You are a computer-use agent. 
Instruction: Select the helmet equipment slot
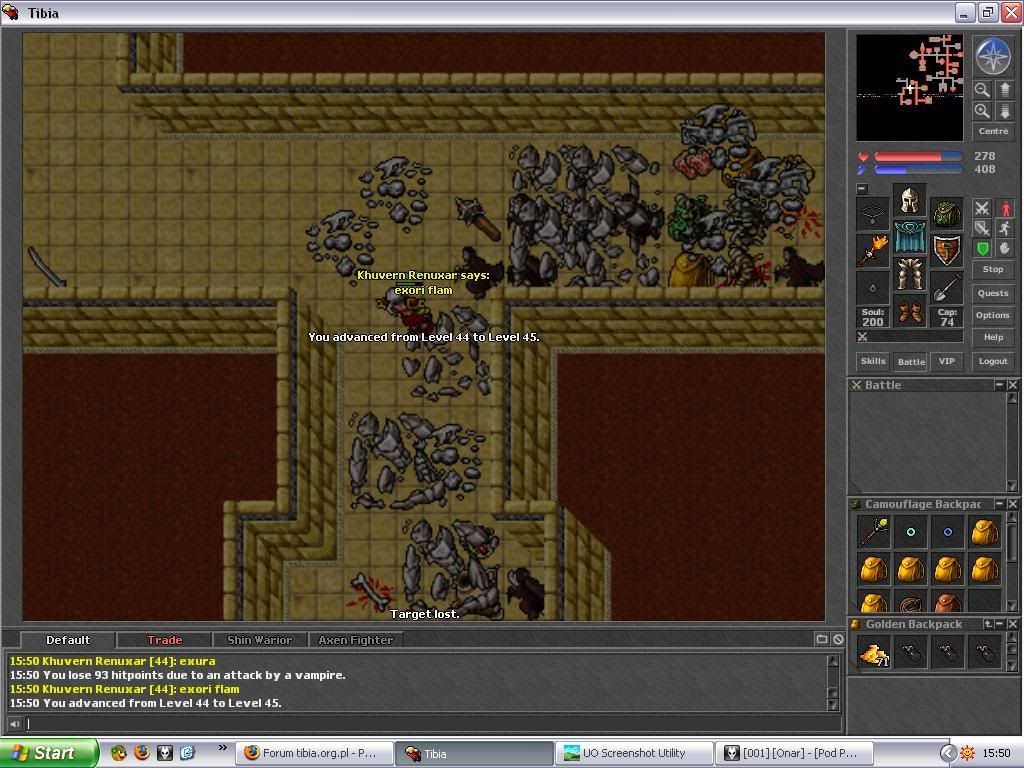[909, 200]
